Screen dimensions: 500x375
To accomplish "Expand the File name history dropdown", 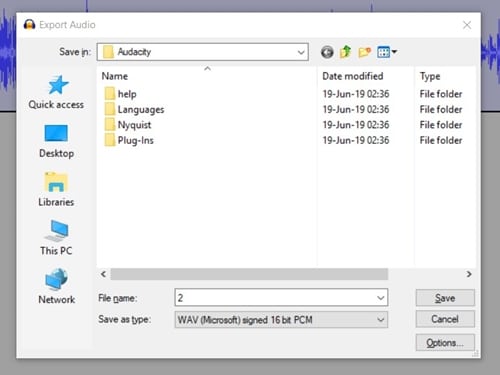I will (x=380, y=298).
